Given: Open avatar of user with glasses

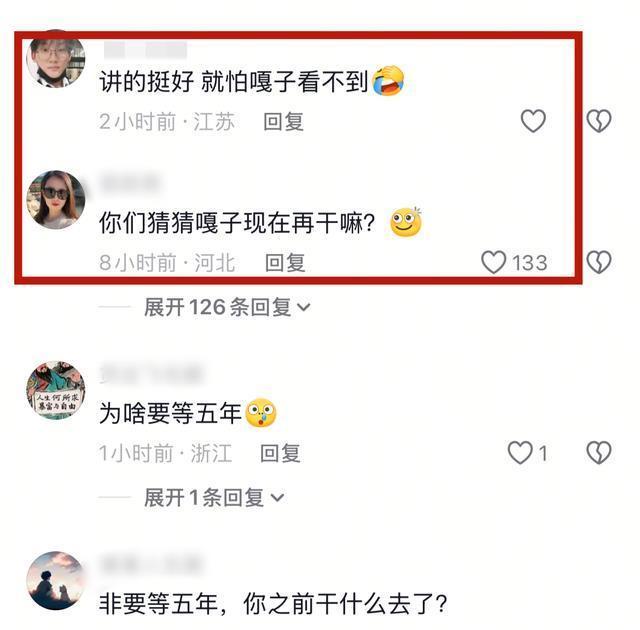Looking at the screenshot, I should click(56, 59).
